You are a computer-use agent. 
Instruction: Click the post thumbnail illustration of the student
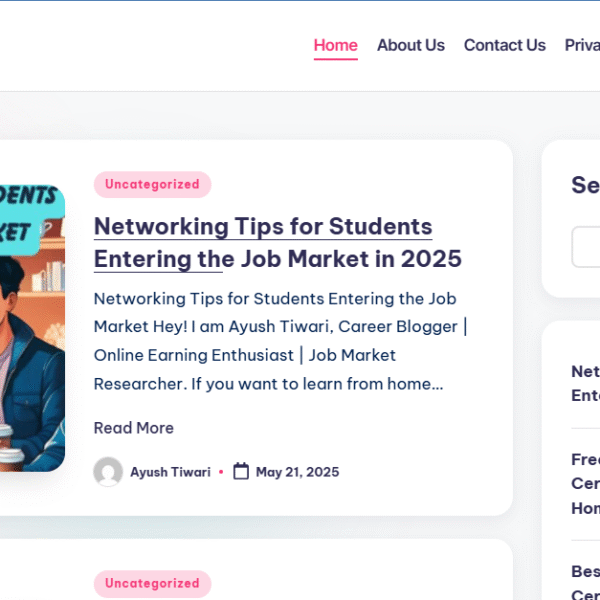[x=33, y=328]
